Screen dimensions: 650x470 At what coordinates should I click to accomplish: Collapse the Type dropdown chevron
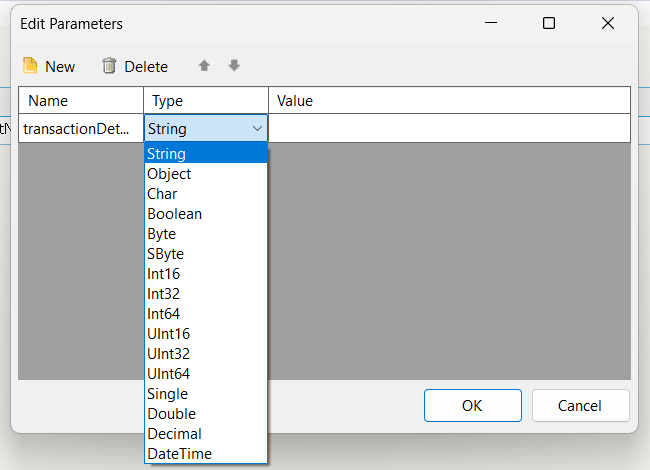(257, 129)
